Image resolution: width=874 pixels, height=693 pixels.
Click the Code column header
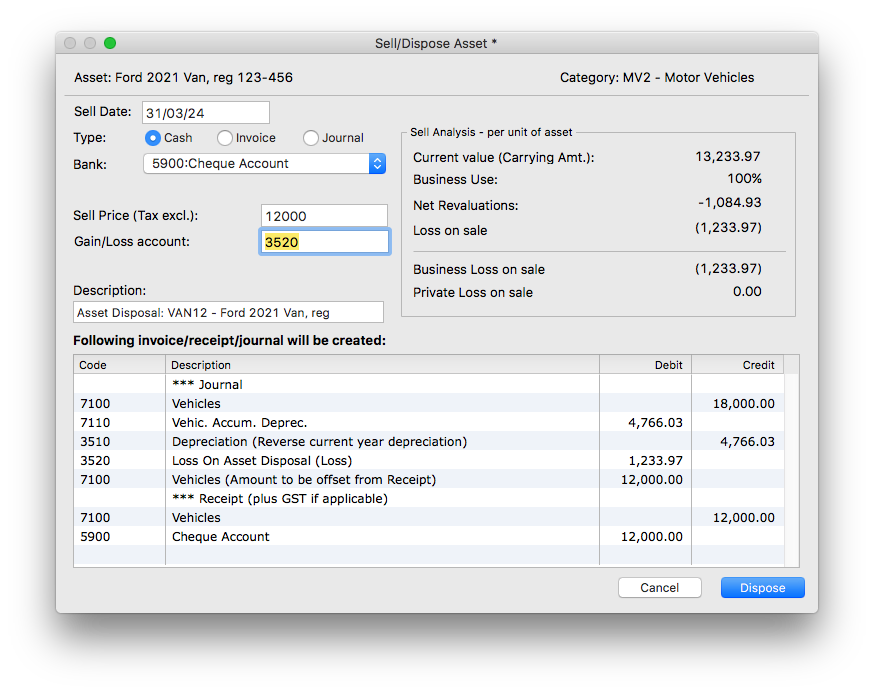click(119, 365)
